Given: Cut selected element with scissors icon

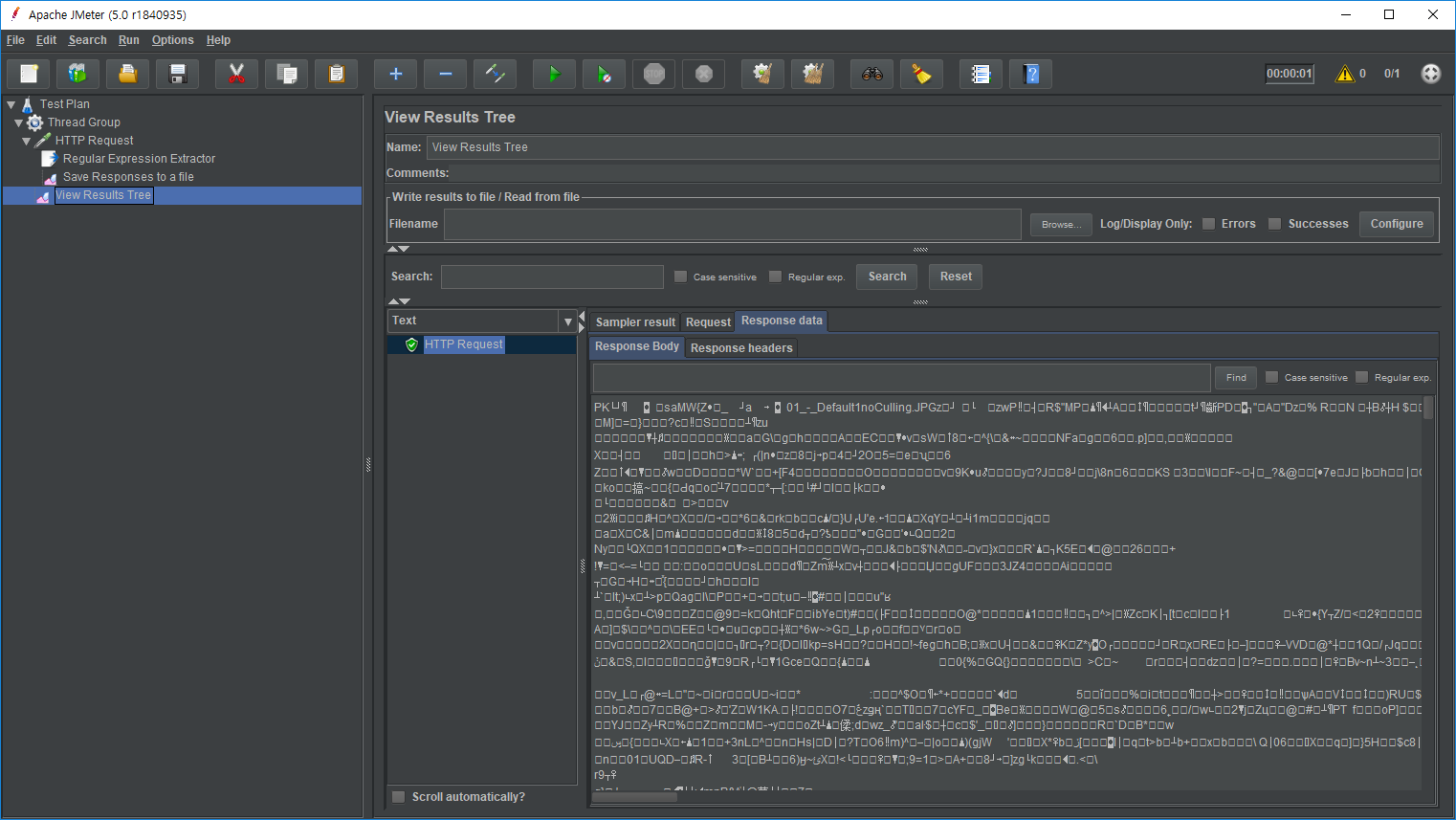Looking at the screenshot, I should [237, 74].
